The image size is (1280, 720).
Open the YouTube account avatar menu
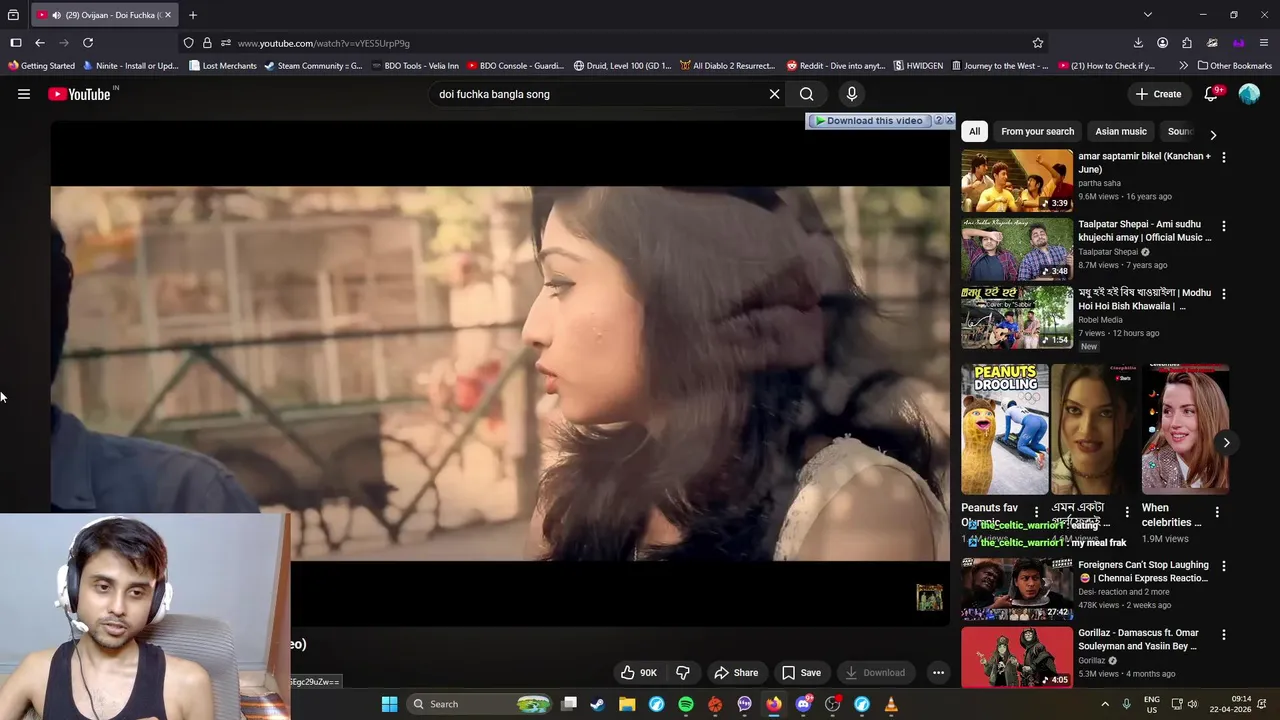pyautogui.click(x=1249, y=94)
